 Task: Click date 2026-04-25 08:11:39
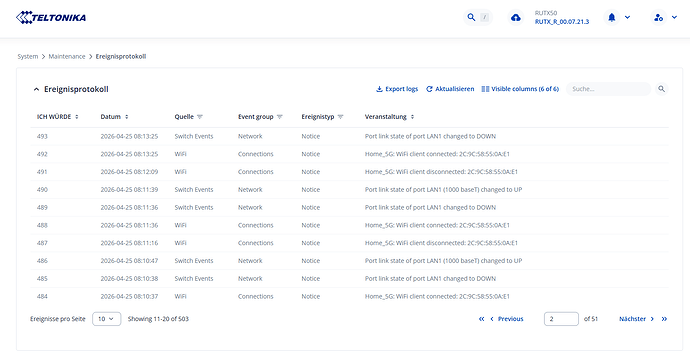click(x=129, y=190)
